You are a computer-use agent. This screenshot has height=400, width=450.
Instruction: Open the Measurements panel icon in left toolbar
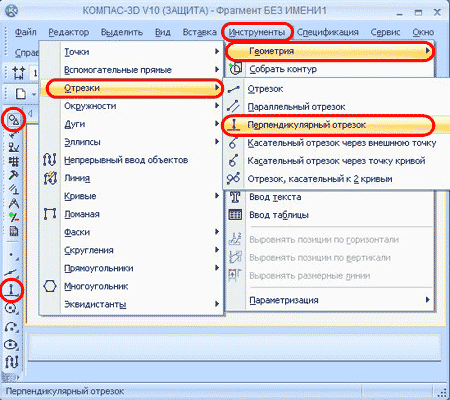[13, 189]
